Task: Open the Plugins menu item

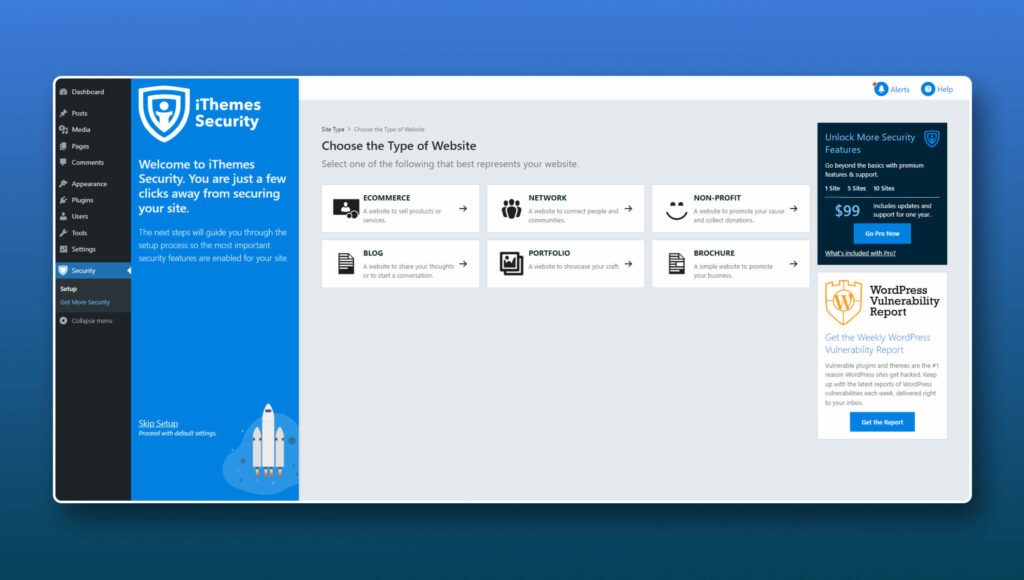Action: point(82,200)
